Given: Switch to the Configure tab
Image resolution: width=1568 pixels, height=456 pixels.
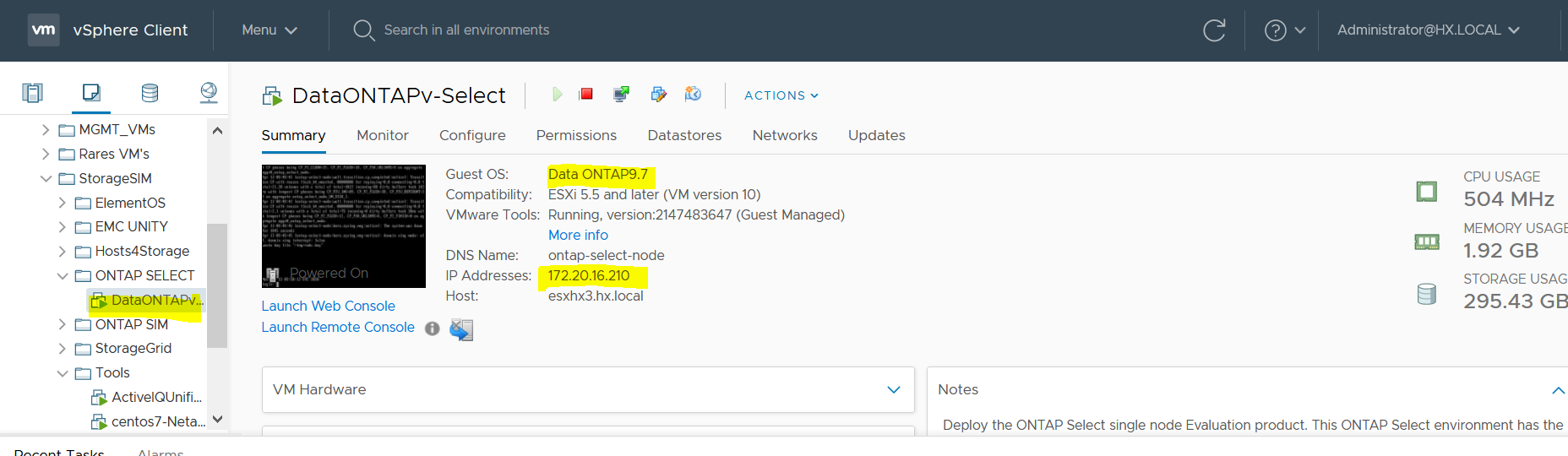Looking at the screenshot, I should (472, 136).
